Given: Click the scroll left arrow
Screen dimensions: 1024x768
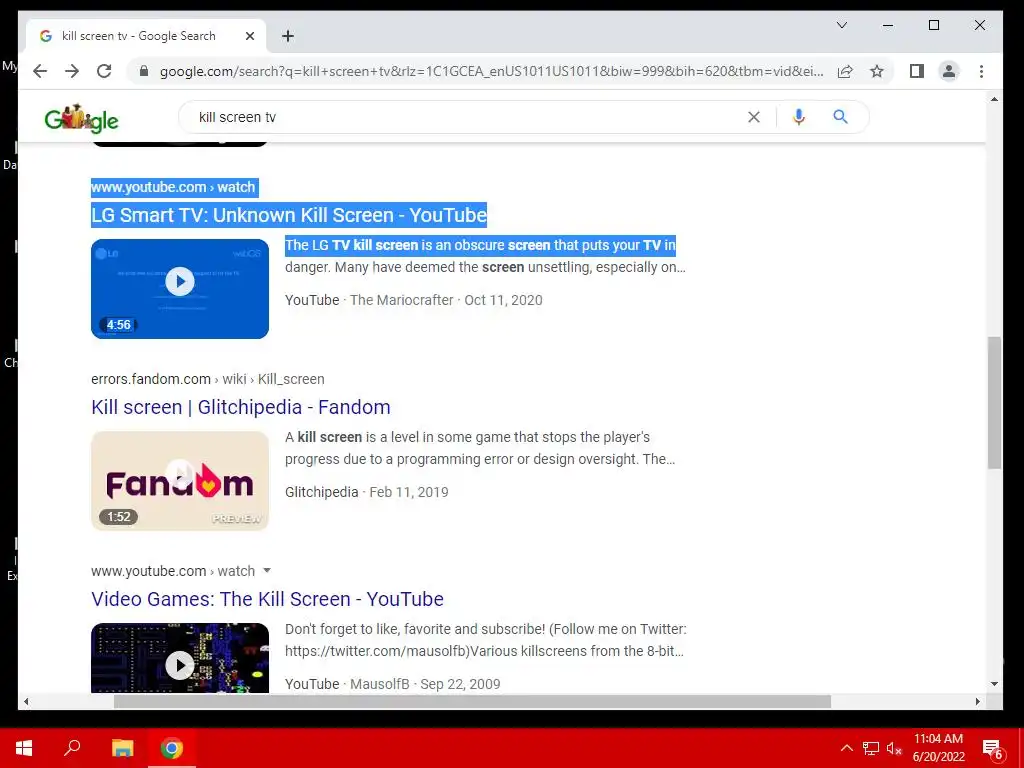Looking at the screenshot, I should [x=26, y=701].
